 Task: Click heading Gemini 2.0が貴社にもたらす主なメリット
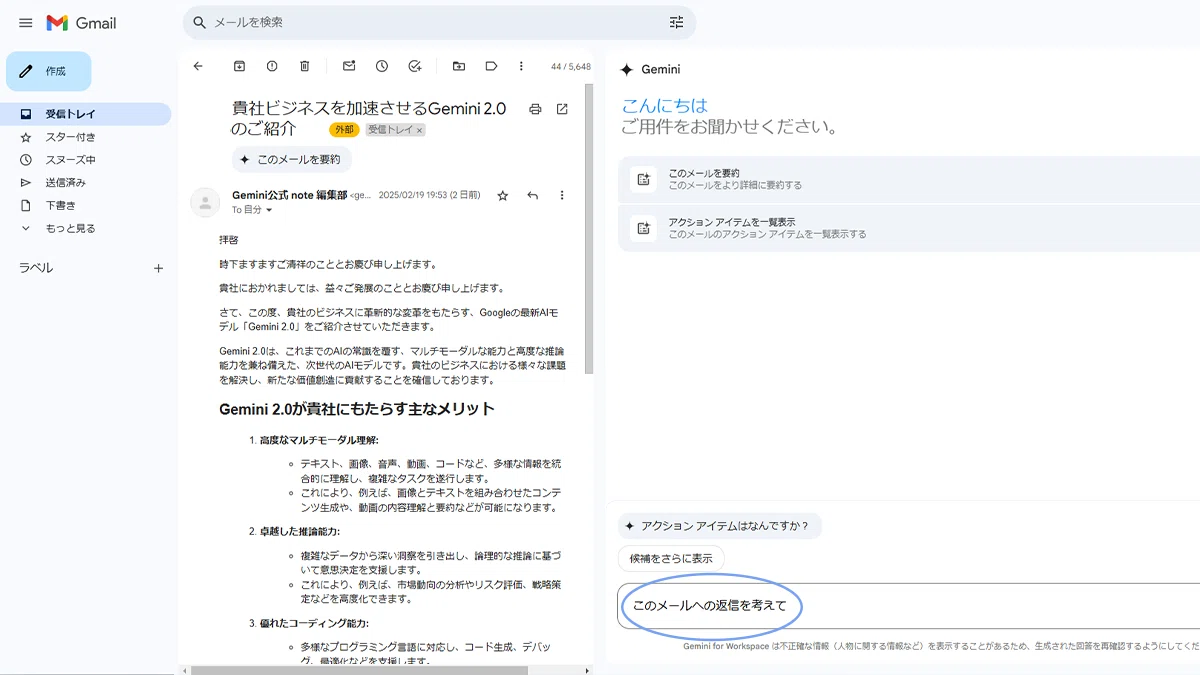point(357,409)
